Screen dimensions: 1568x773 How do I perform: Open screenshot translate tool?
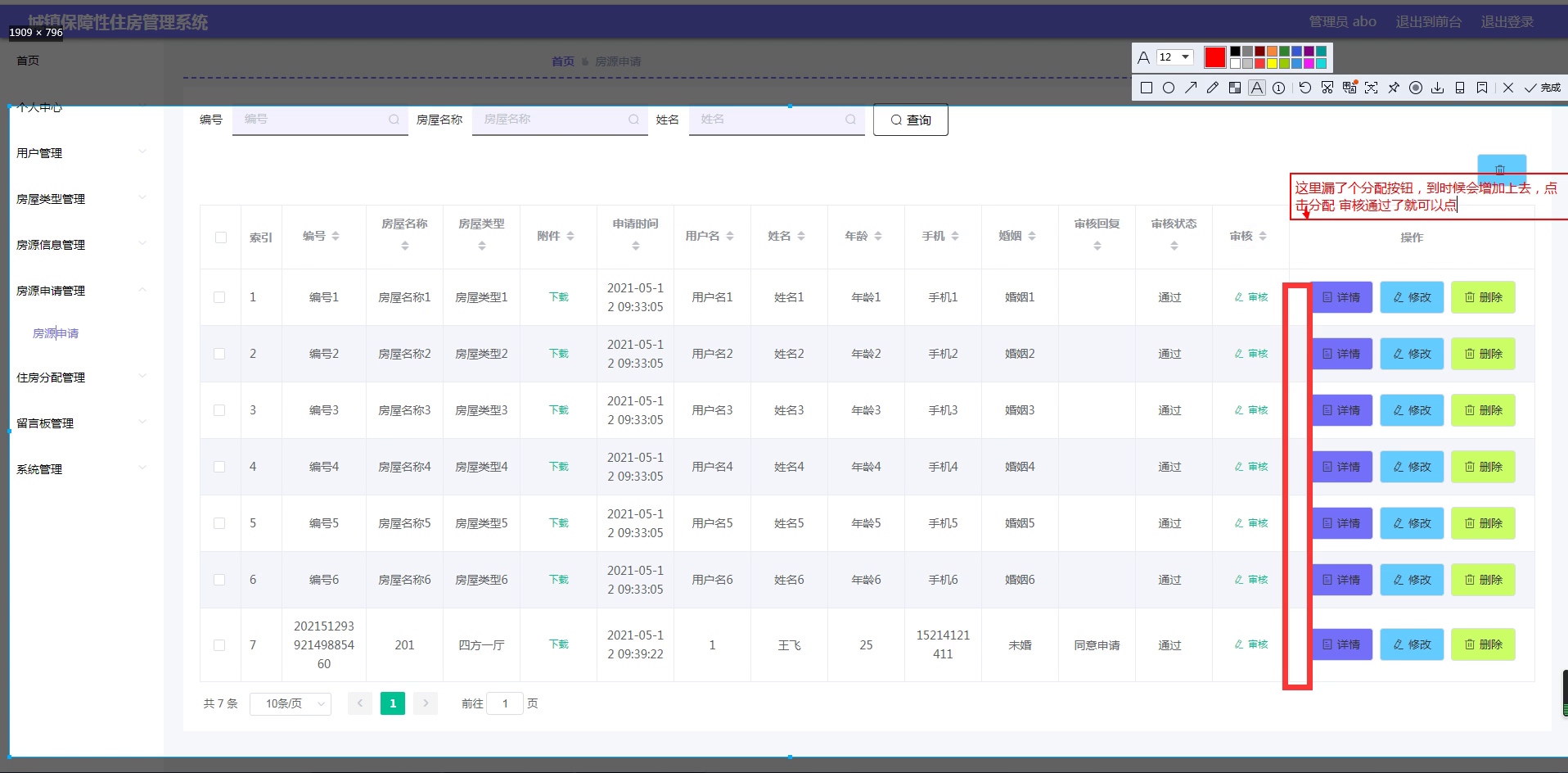[x=1349, y=87]
